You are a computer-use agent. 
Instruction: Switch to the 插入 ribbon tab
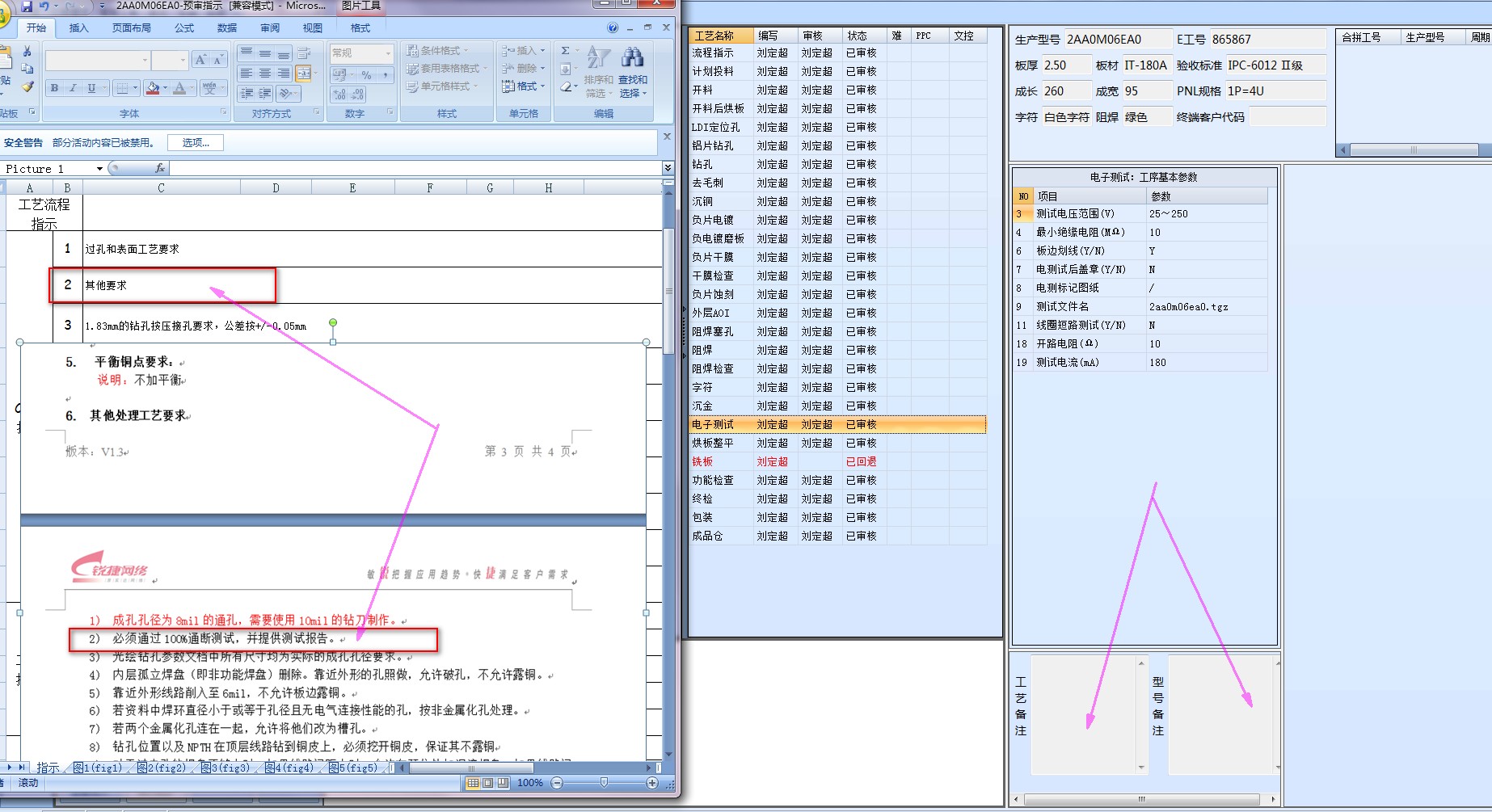(78, 28)
